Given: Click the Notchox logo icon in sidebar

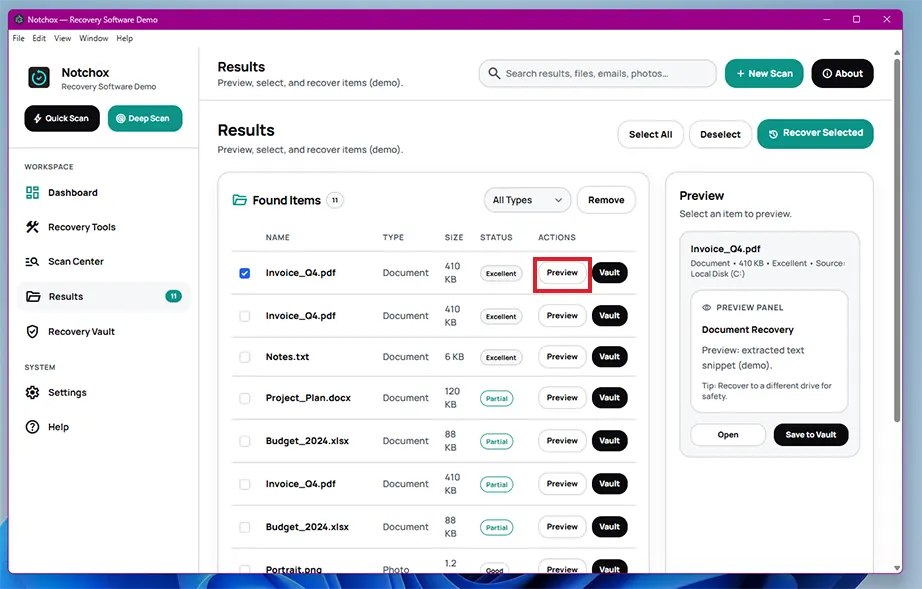Looking at the screenshot, I should tap(39, 78).
